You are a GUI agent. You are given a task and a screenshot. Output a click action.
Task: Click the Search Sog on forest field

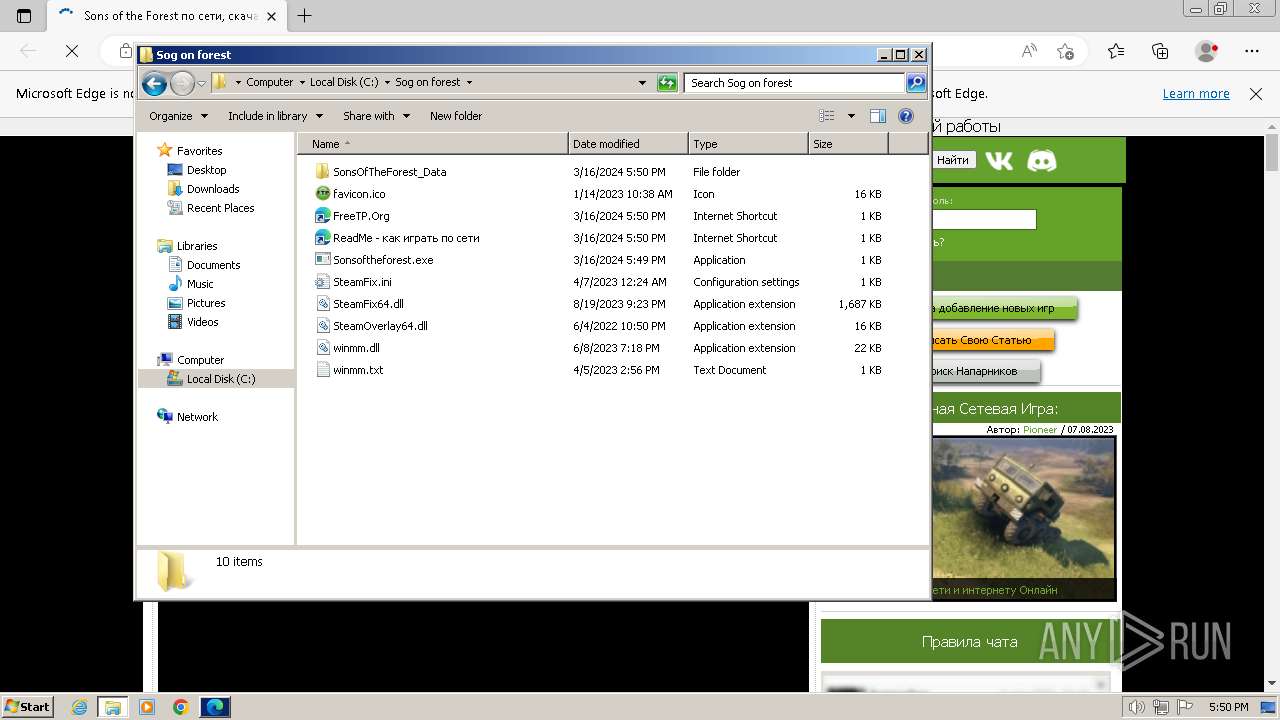(795, 83)
